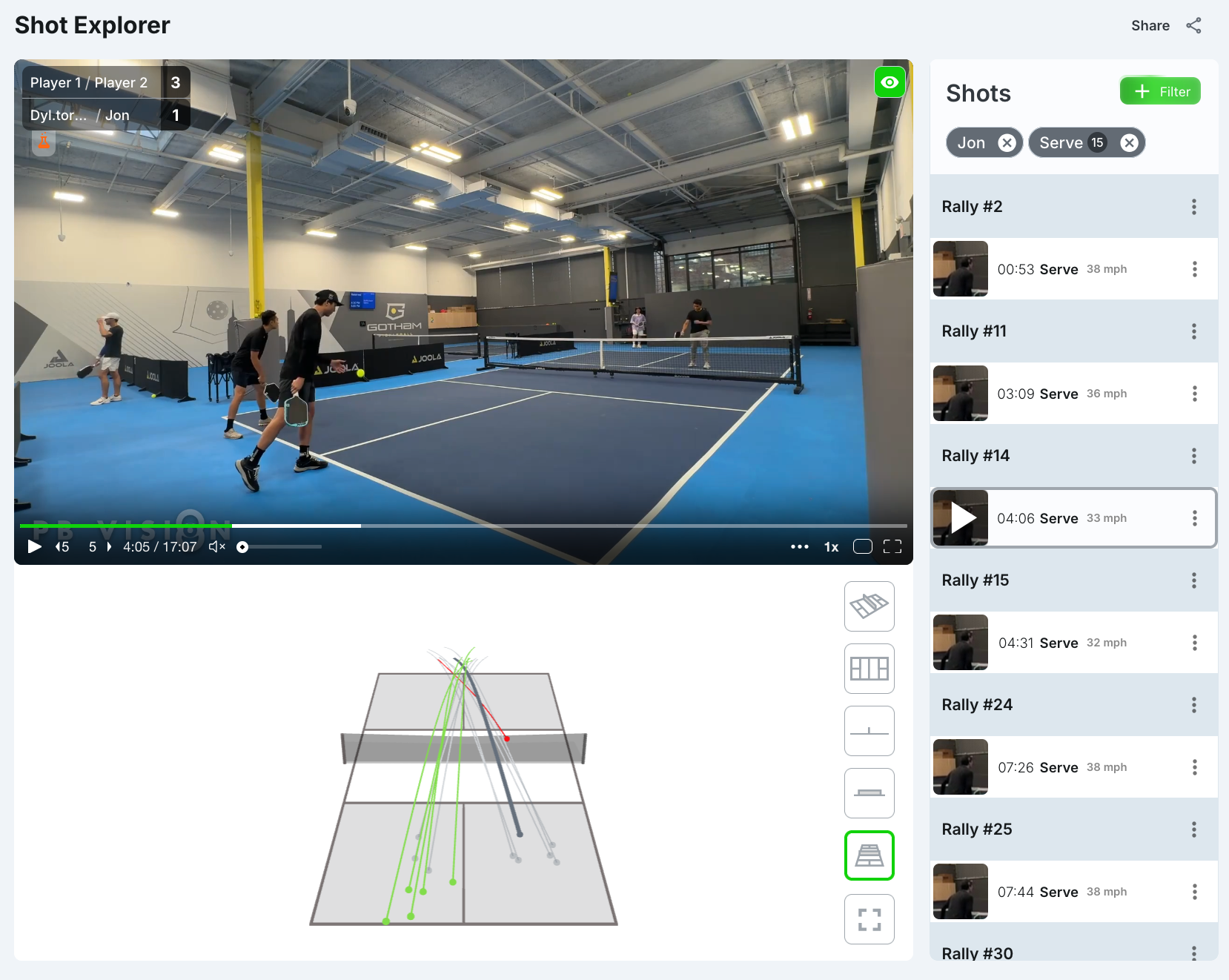Select the low net side view icon
Image resolution: width=1229 pixels, height=980 pixels.
click(869, 793)
